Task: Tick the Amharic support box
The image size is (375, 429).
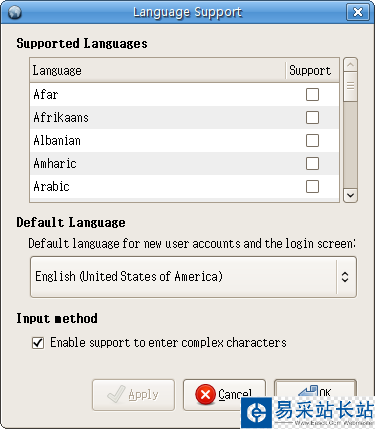Action: (312, 163)
